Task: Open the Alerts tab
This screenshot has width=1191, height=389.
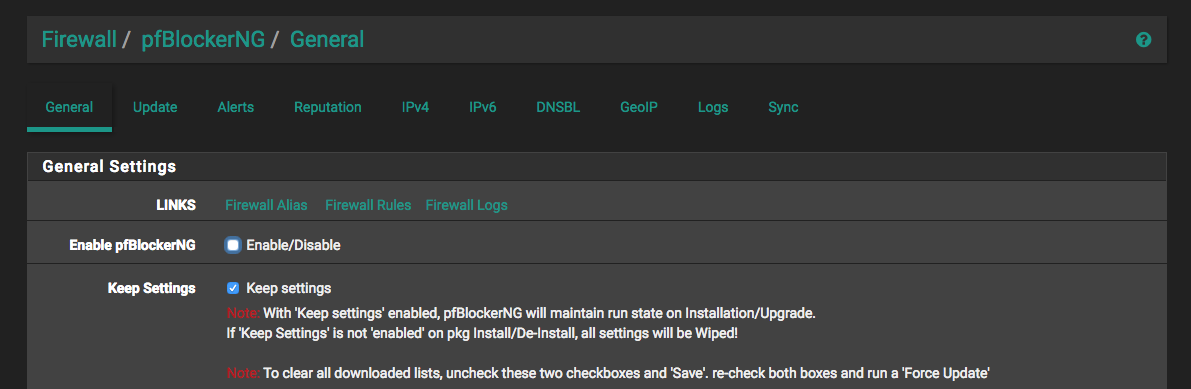Action: point(235,107)
